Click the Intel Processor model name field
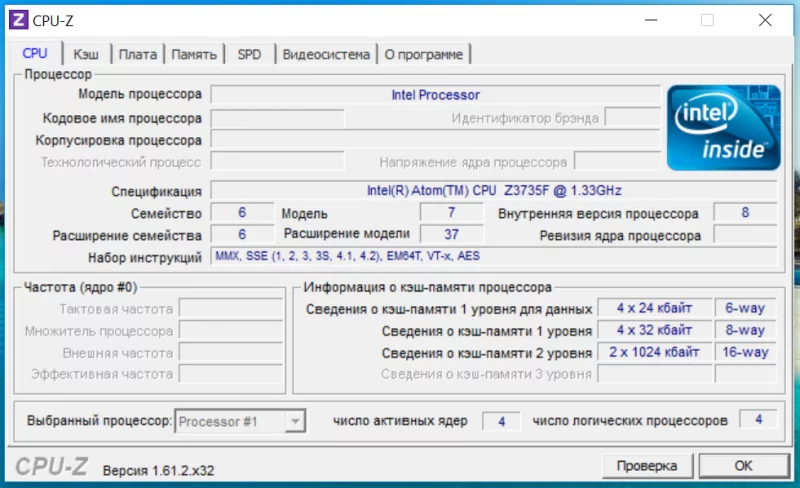Image resolution: width=800 pixels, height=488 pixels. coord(435,95)
